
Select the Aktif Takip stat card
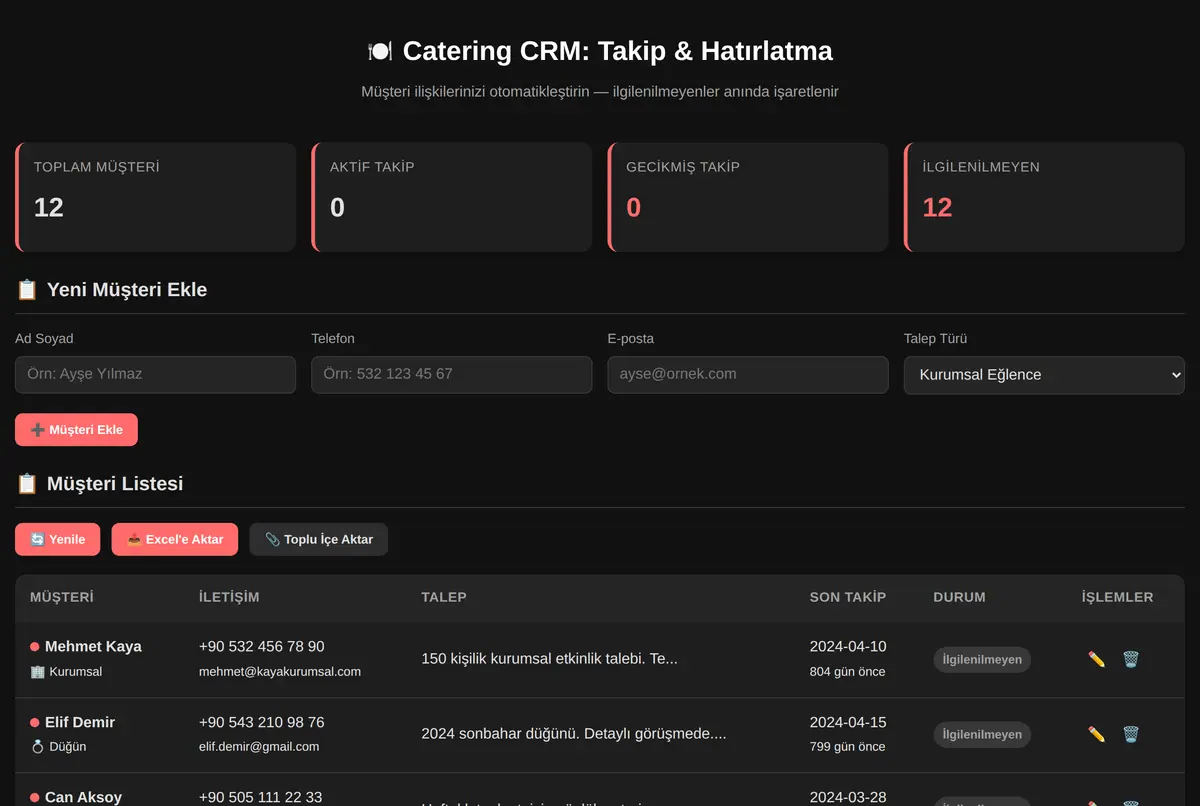(451, 197)
